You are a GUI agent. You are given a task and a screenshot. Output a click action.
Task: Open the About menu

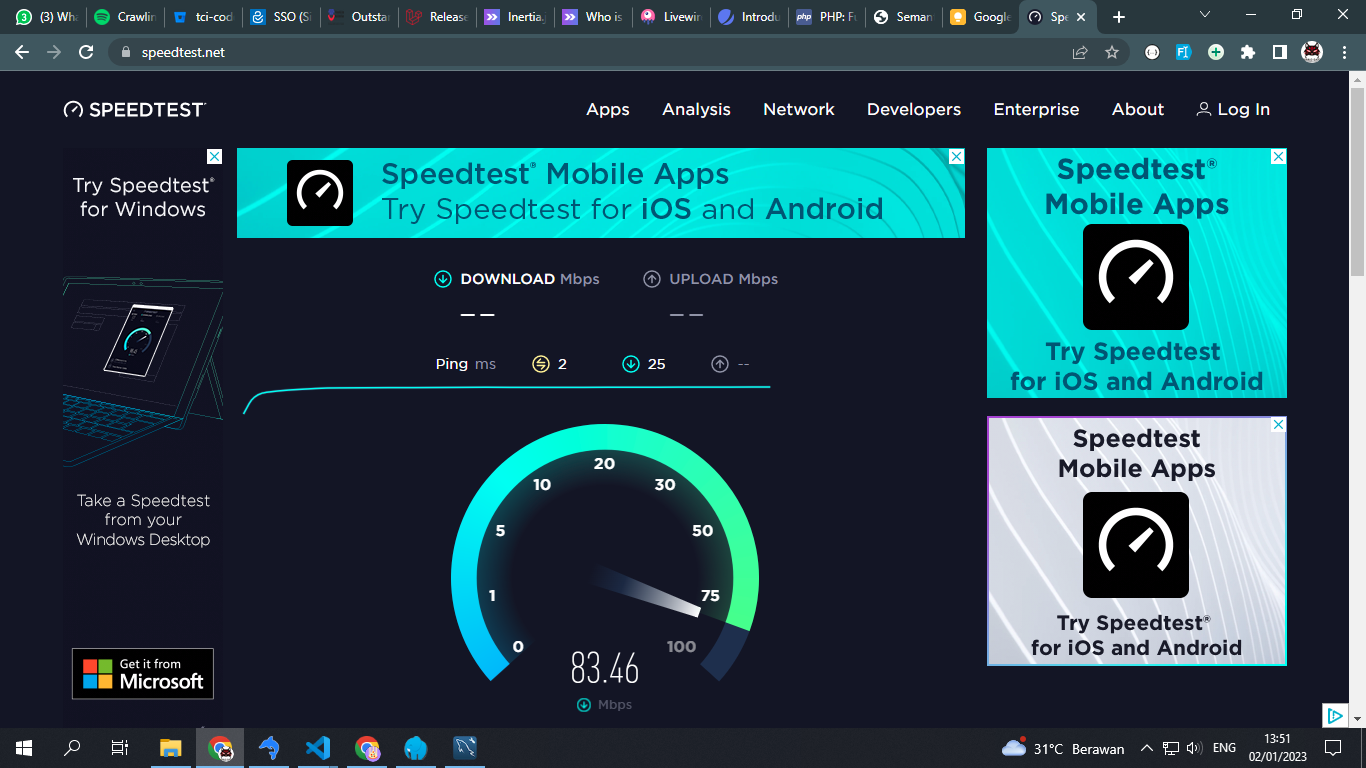coord(1138,109)
